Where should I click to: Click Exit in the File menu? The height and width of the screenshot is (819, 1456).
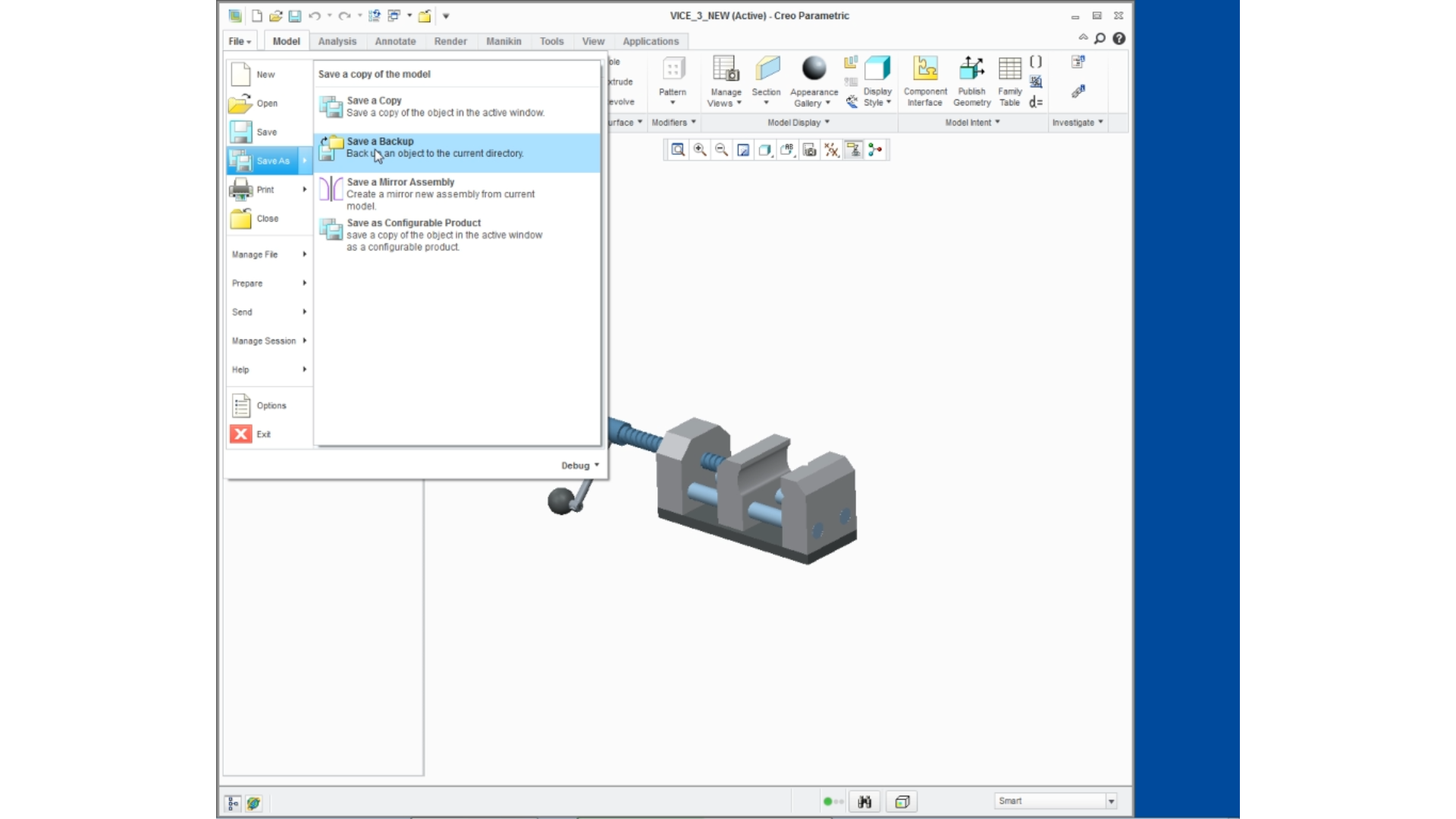268,435
